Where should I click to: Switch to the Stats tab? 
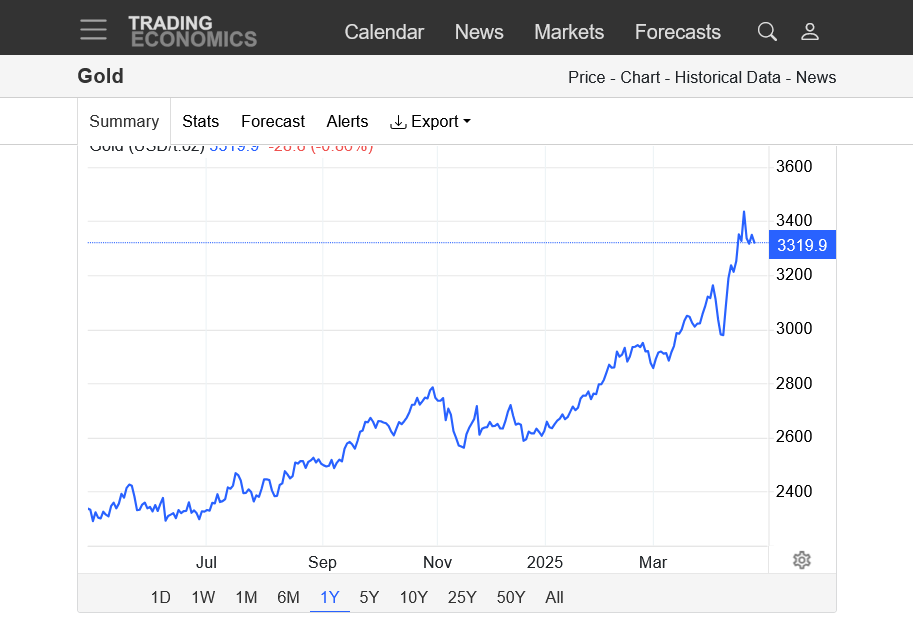pyautogui.click(x=200, y=121)
